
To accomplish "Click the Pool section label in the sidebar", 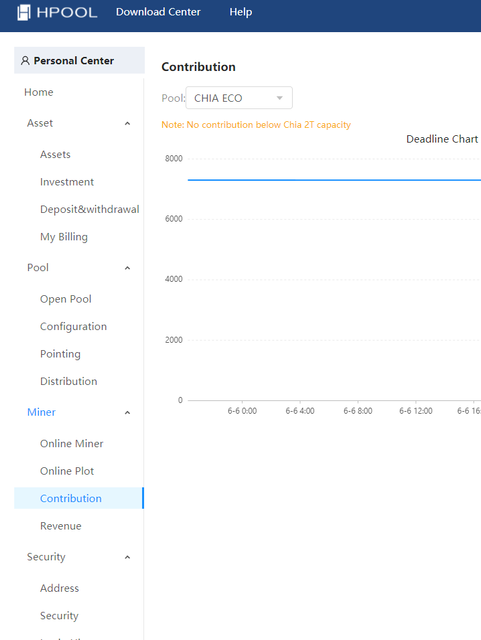I will tap(38, 267).
